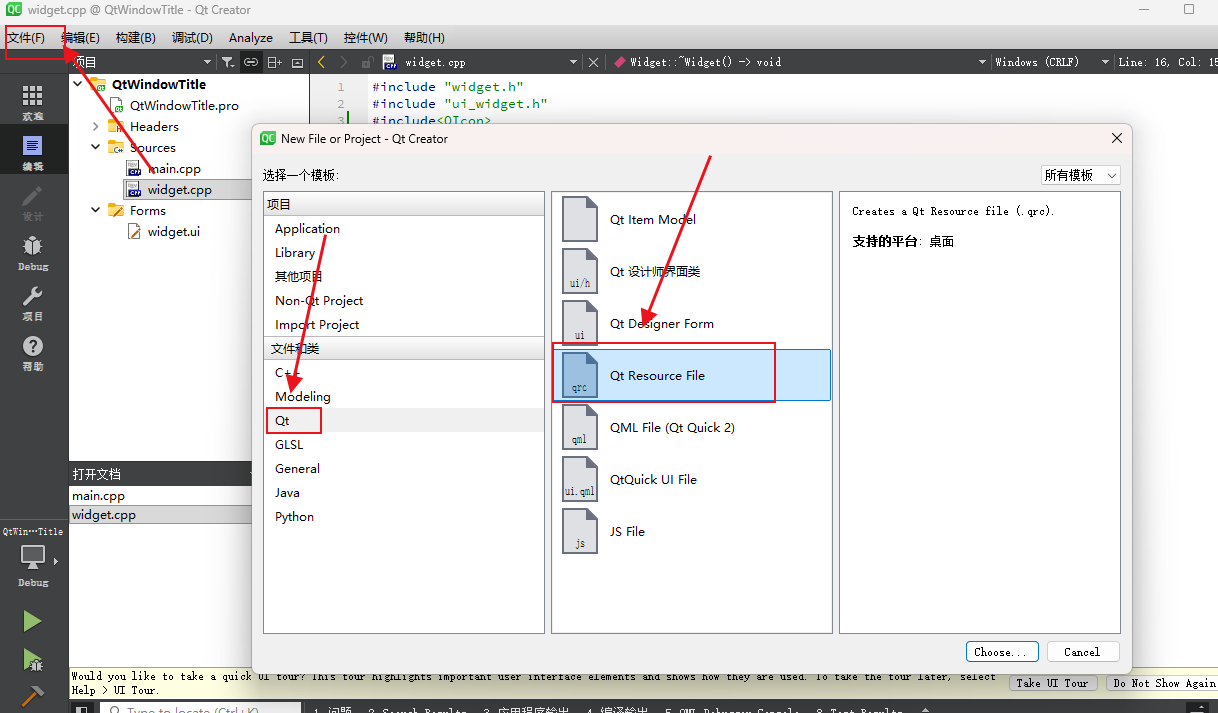Select the Java category

[404, 493]
